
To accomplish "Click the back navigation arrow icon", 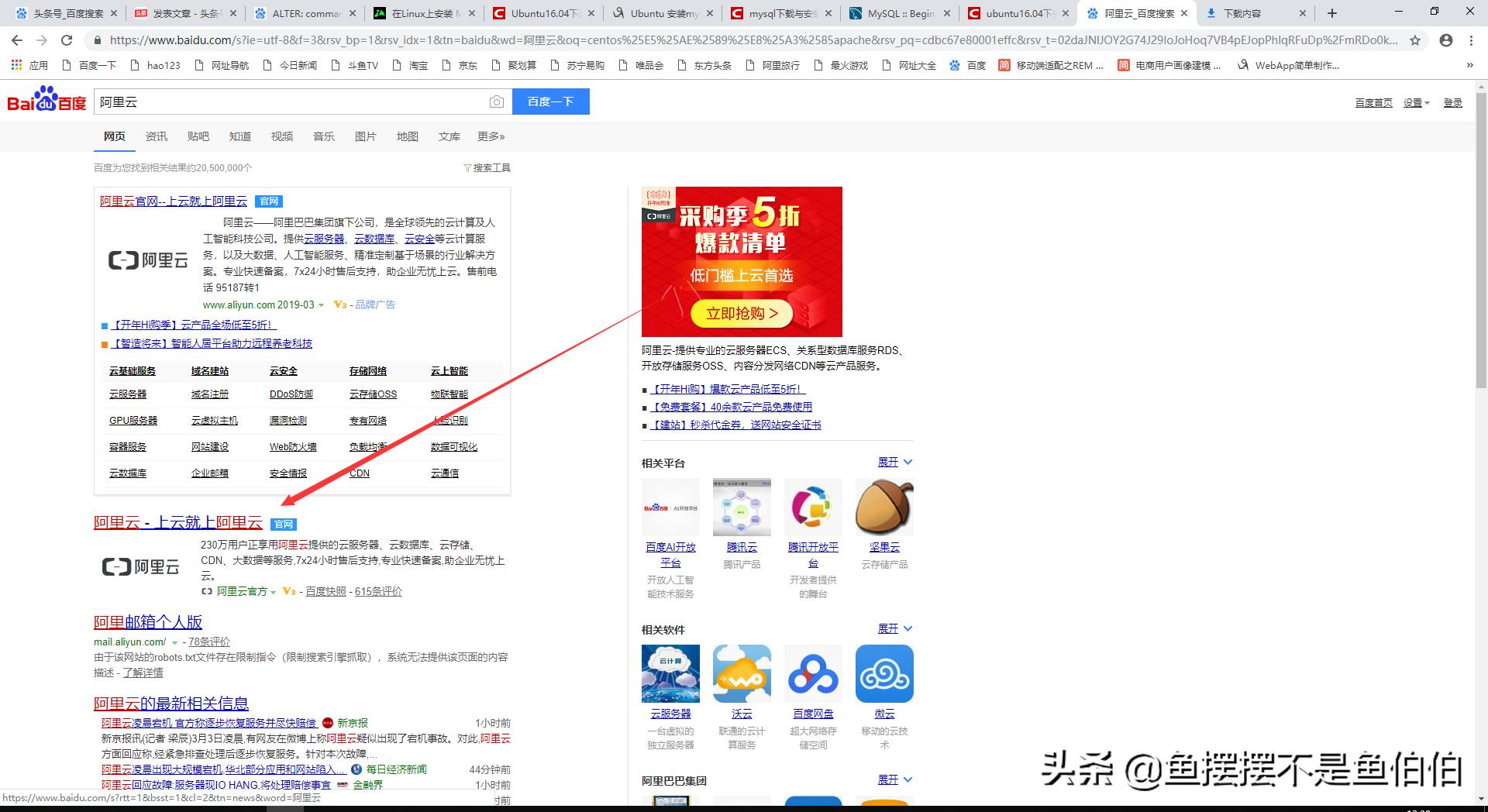I will 15,40.
